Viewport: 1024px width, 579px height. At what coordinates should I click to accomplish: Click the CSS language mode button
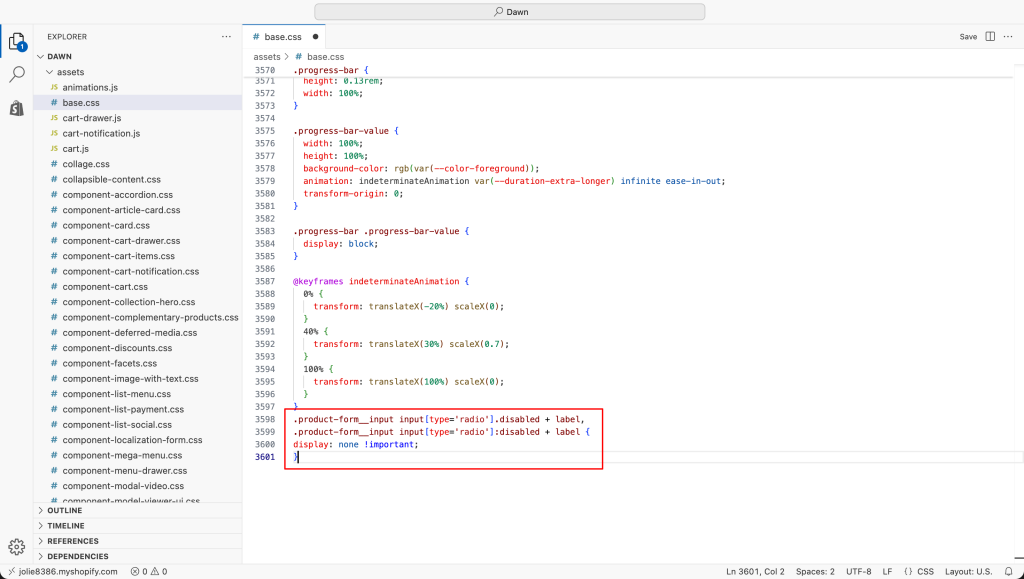click(918, 571)
